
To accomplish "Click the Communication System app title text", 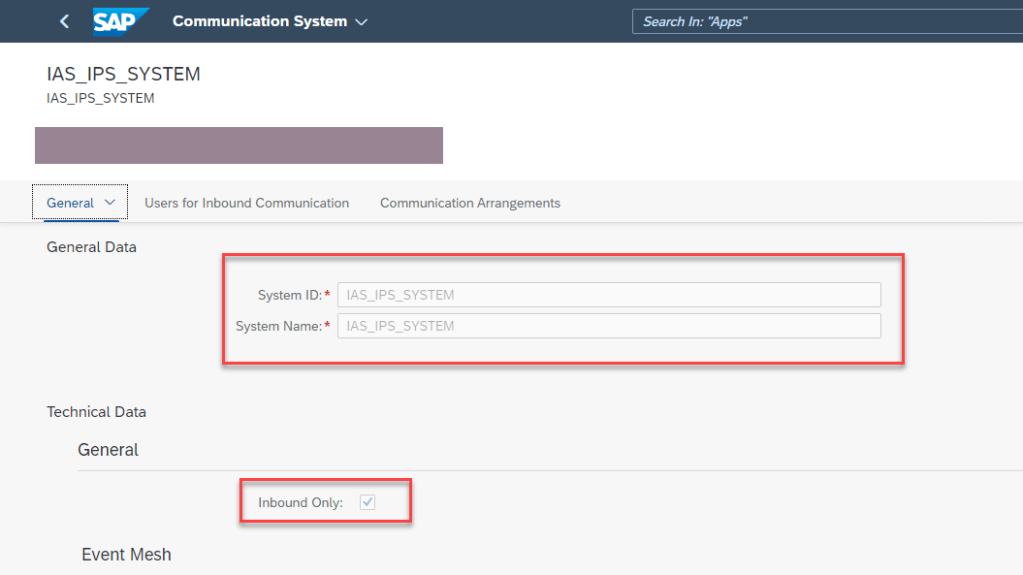I will 259,21.
